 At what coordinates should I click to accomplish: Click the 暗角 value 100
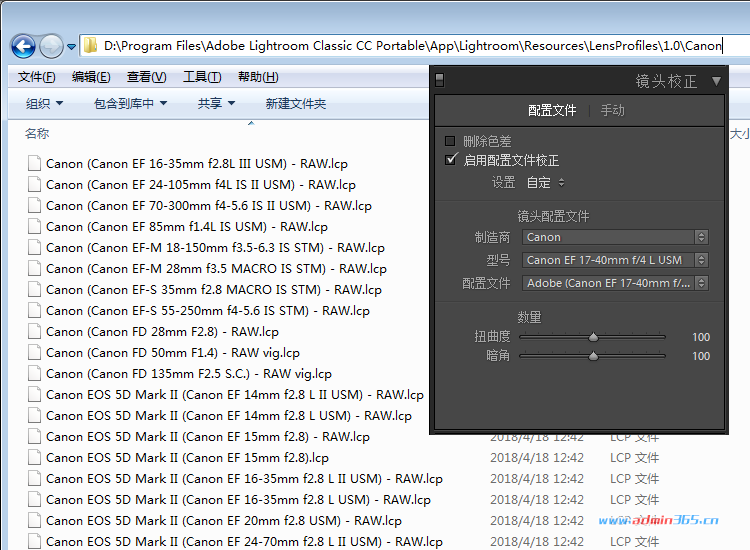(x=701, y=356)
